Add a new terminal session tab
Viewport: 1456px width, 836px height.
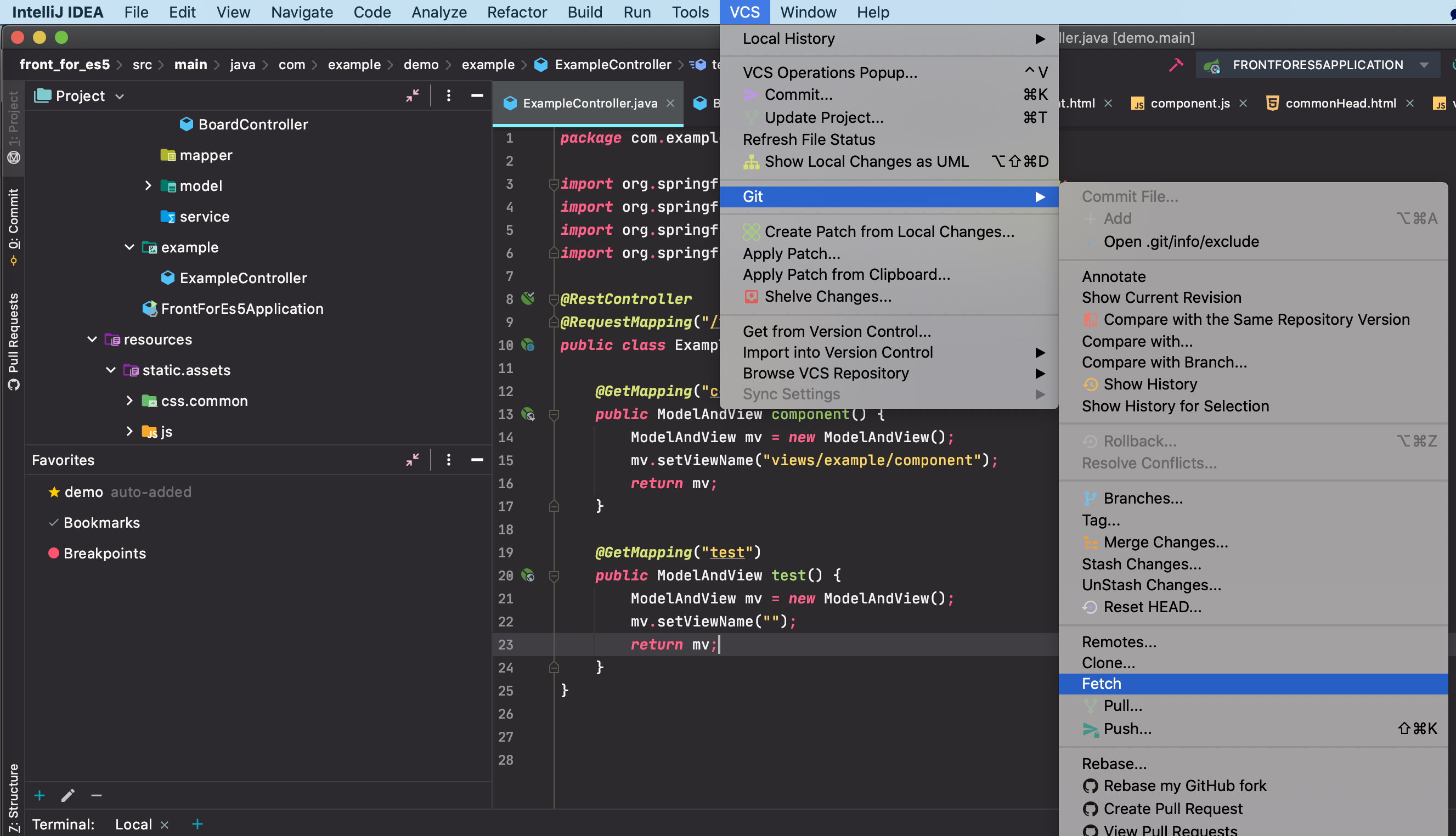pyautogui.click(x=197, y=824)
